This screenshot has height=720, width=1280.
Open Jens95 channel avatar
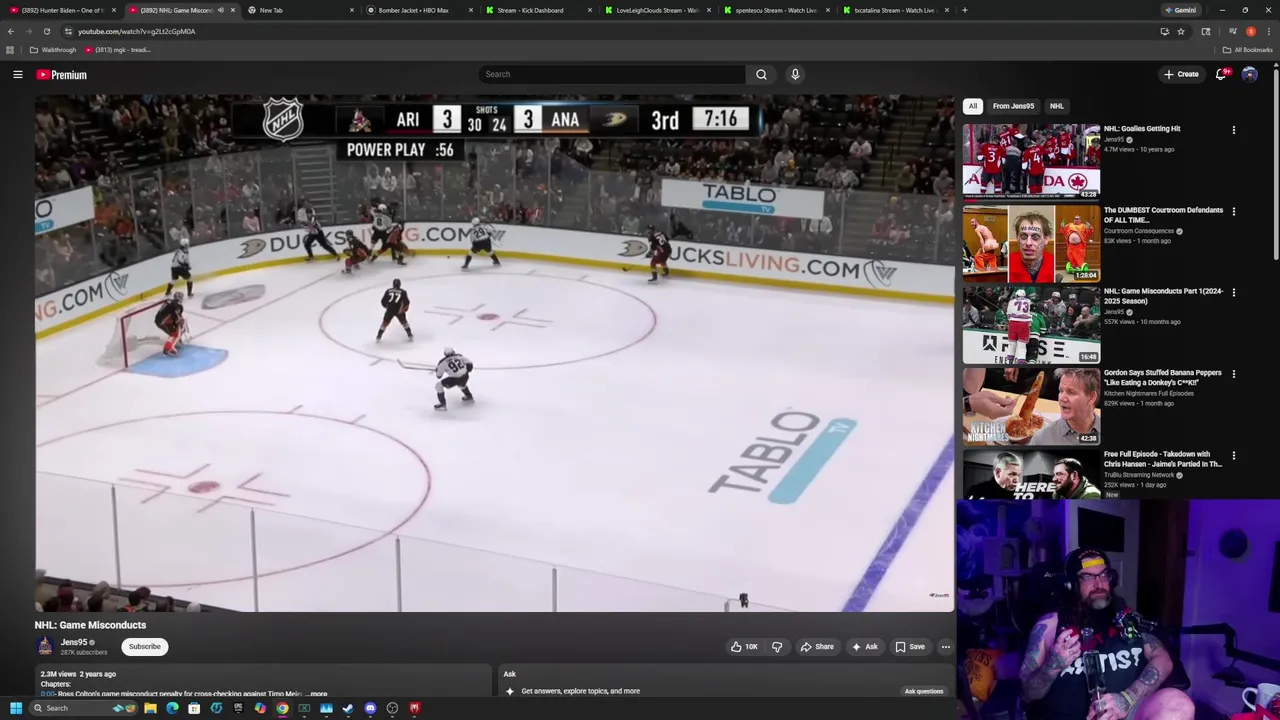click(45, 646)
